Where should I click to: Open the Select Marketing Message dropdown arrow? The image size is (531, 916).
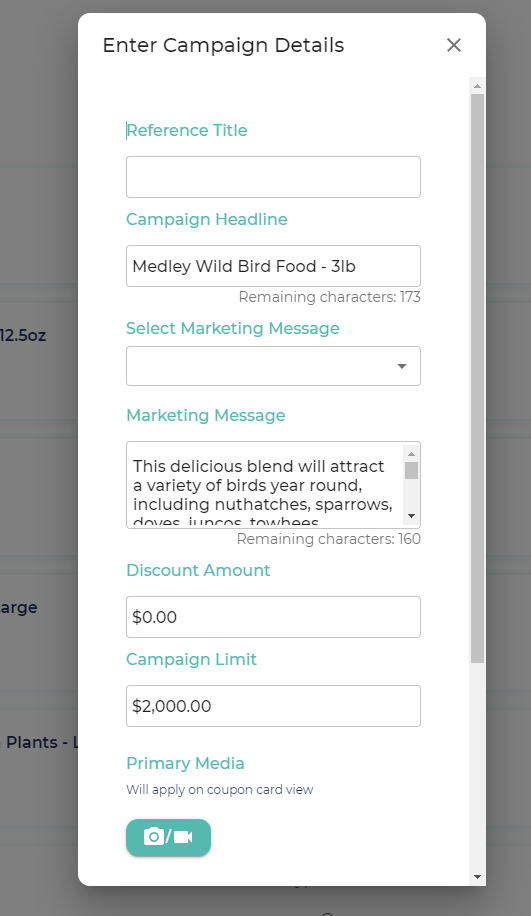click(x=401, y=366)
